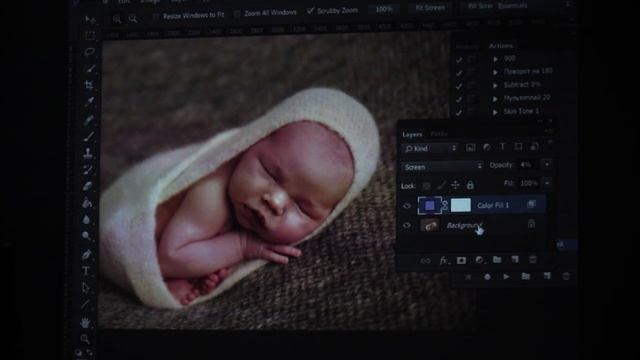640x360 pixels.
Task: Lock all layer attributes padlock
Action: [470, 185]
